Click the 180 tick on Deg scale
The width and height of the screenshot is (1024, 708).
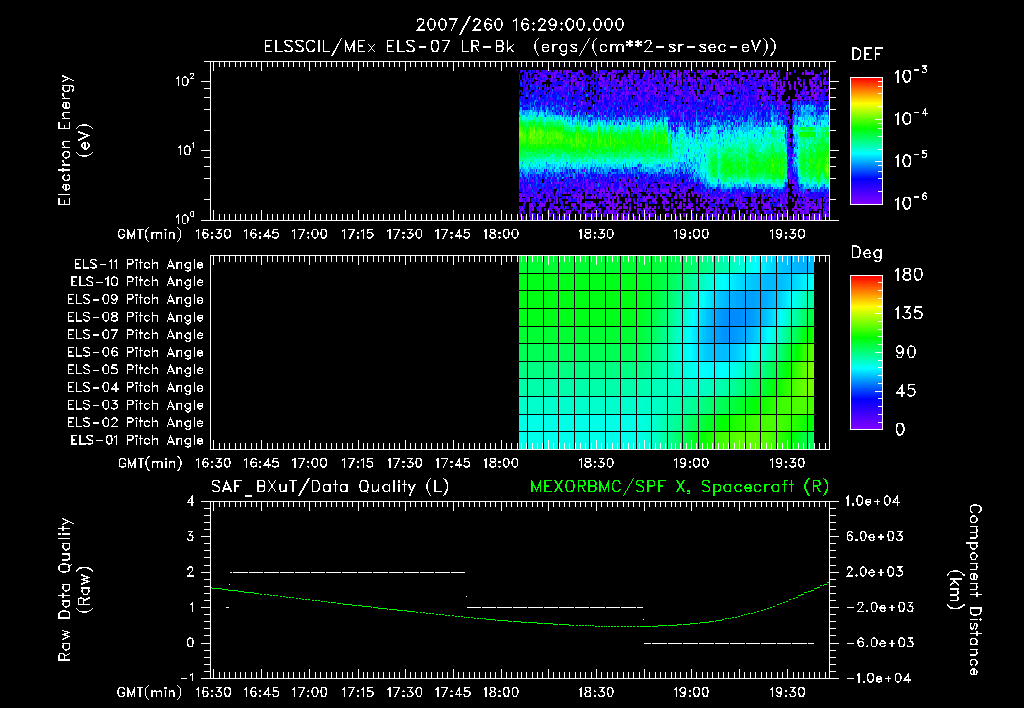908,274
